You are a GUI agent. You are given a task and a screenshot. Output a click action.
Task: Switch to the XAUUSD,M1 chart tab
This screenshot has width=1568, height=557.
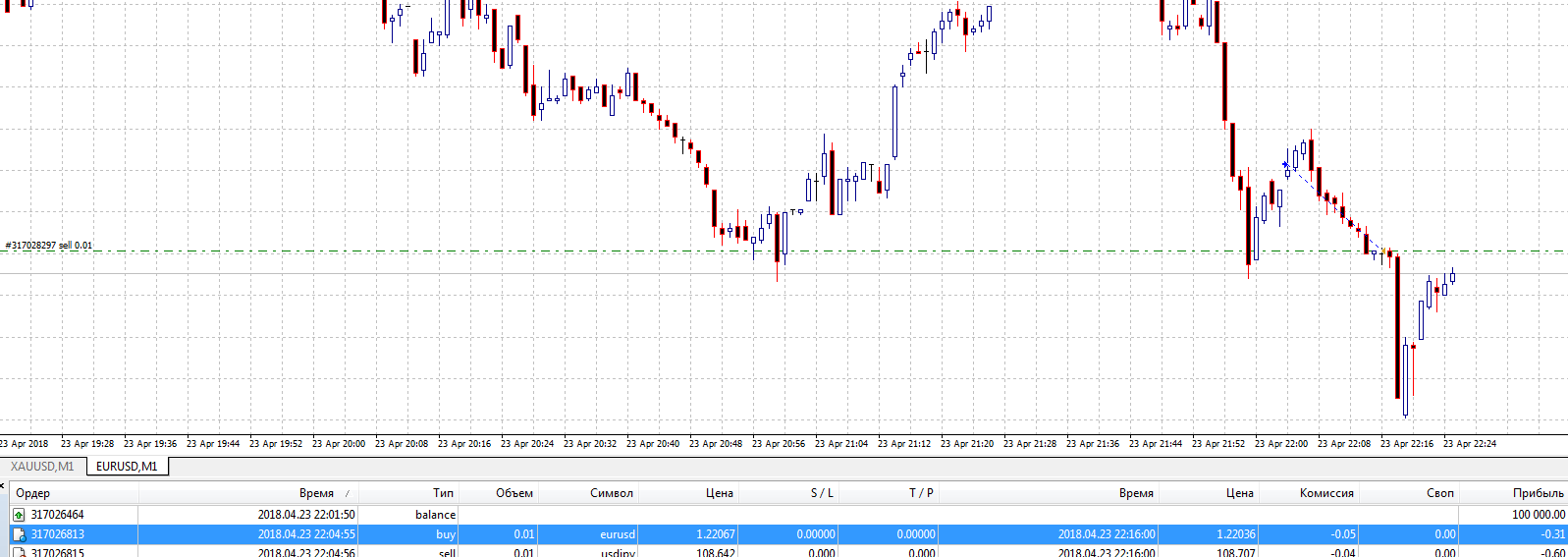[42, 467]
